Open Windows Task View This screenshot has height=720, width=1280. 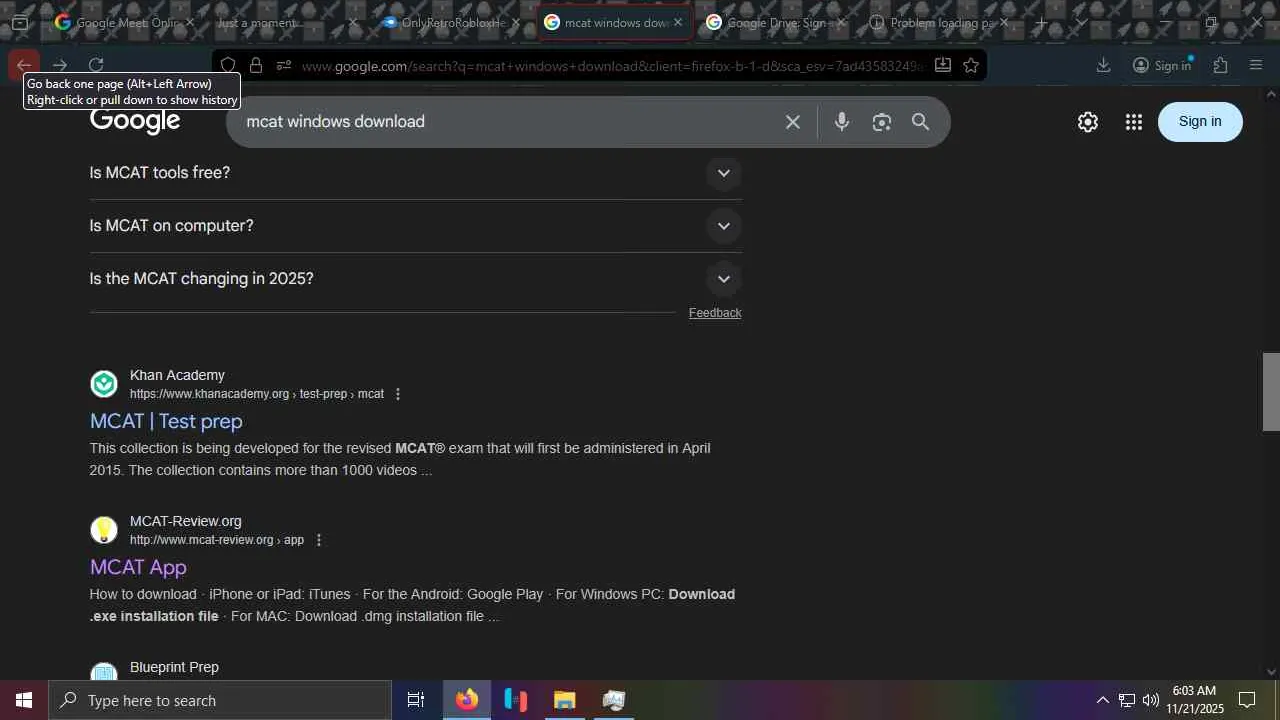tap(416, 700)
